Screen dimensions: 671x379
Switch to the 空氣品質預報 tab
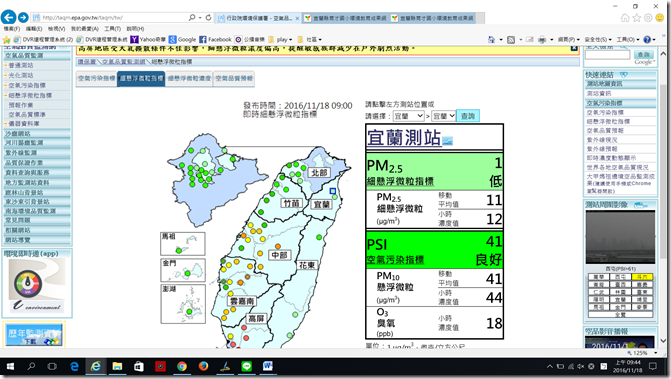tap(234, 78)
